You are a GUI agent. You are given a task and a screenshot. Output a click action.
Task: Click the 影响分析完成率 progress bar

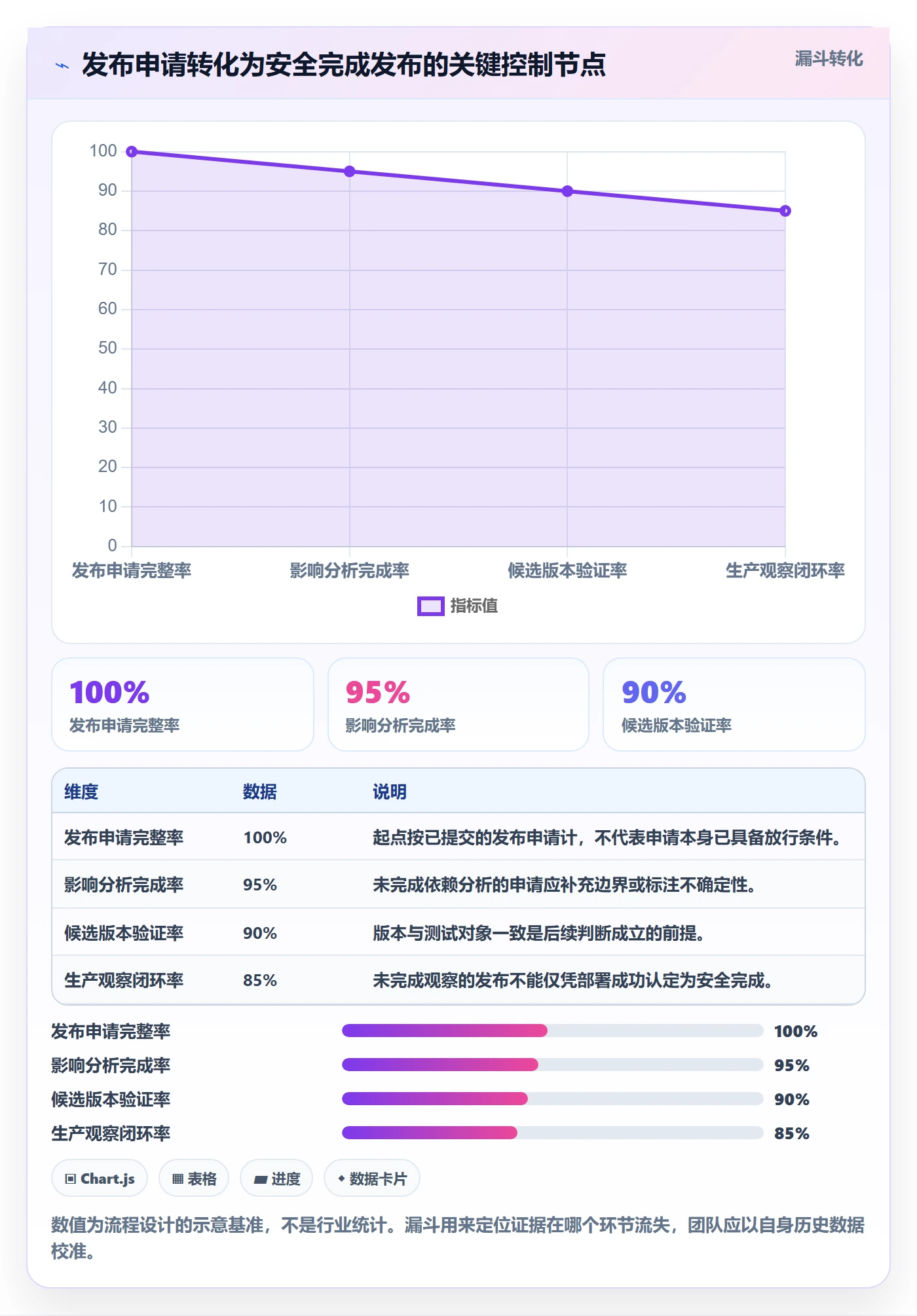(x=553, y=1065)
